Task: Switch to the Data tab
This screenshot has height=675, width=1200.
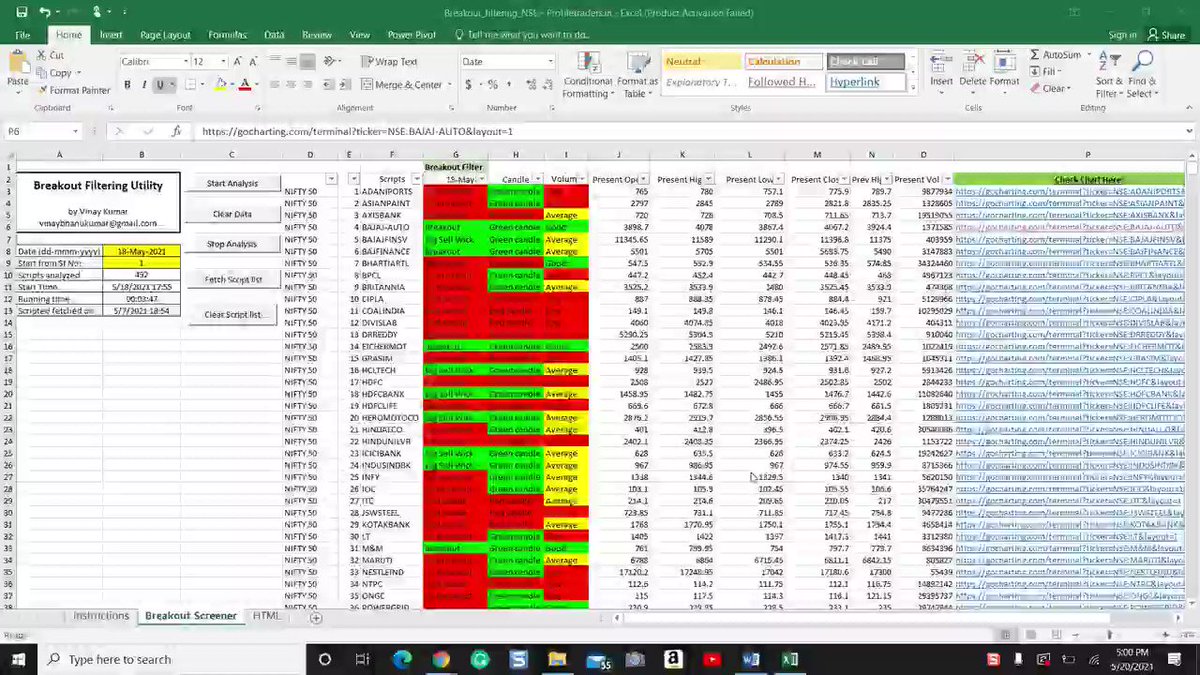Action: [274, 35]
